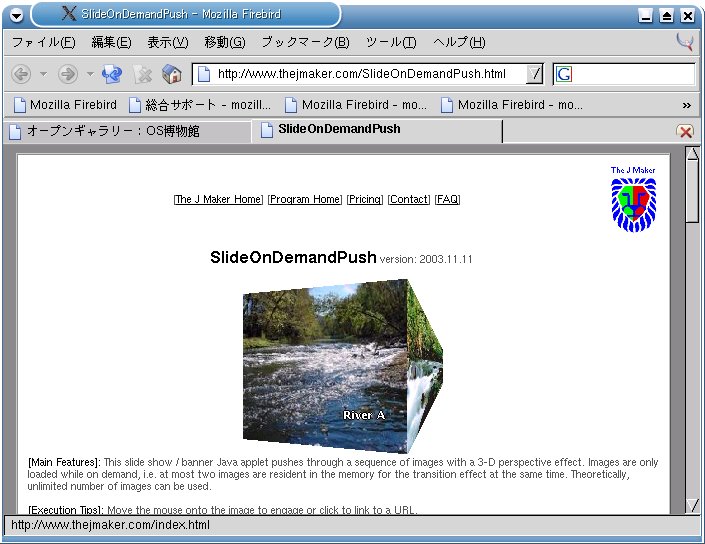Follow the Program Home link
705x544 pixels.
pos(305,199)
